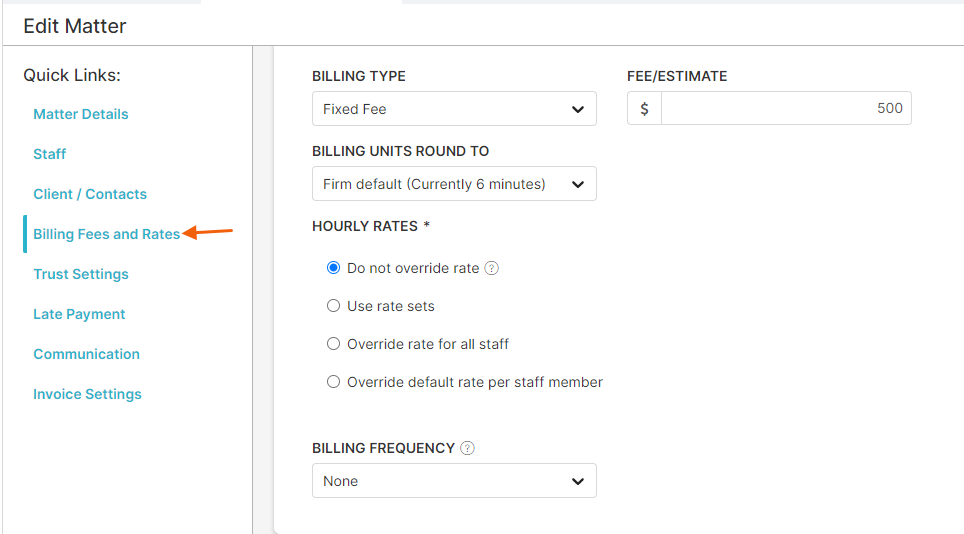Jump to Staff section

tap(49, 154)
